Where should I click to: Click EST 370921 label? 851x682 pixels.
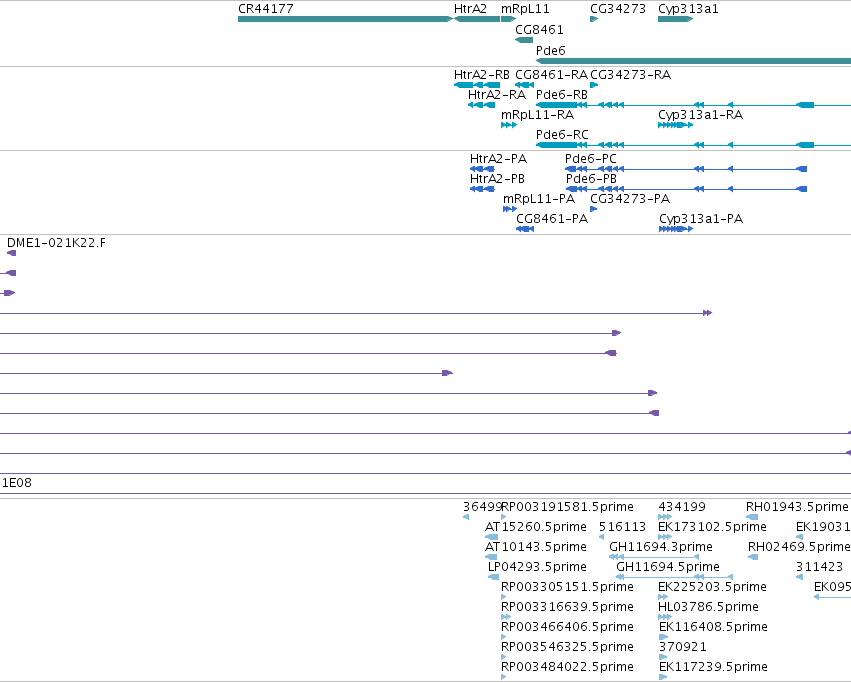[683, 647]
